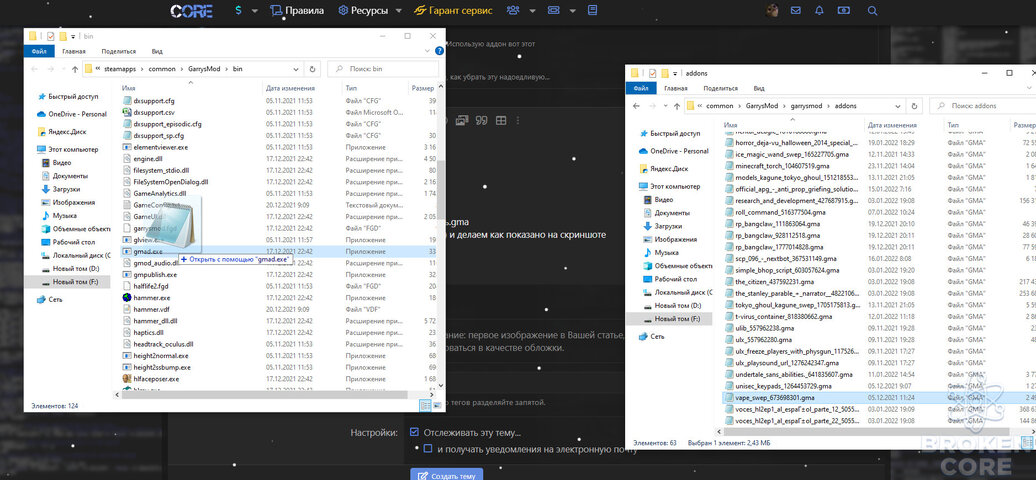Open Вид tab in addons window
The image size is (1036, 480).
pyautogui.click(x=759, y=88)
